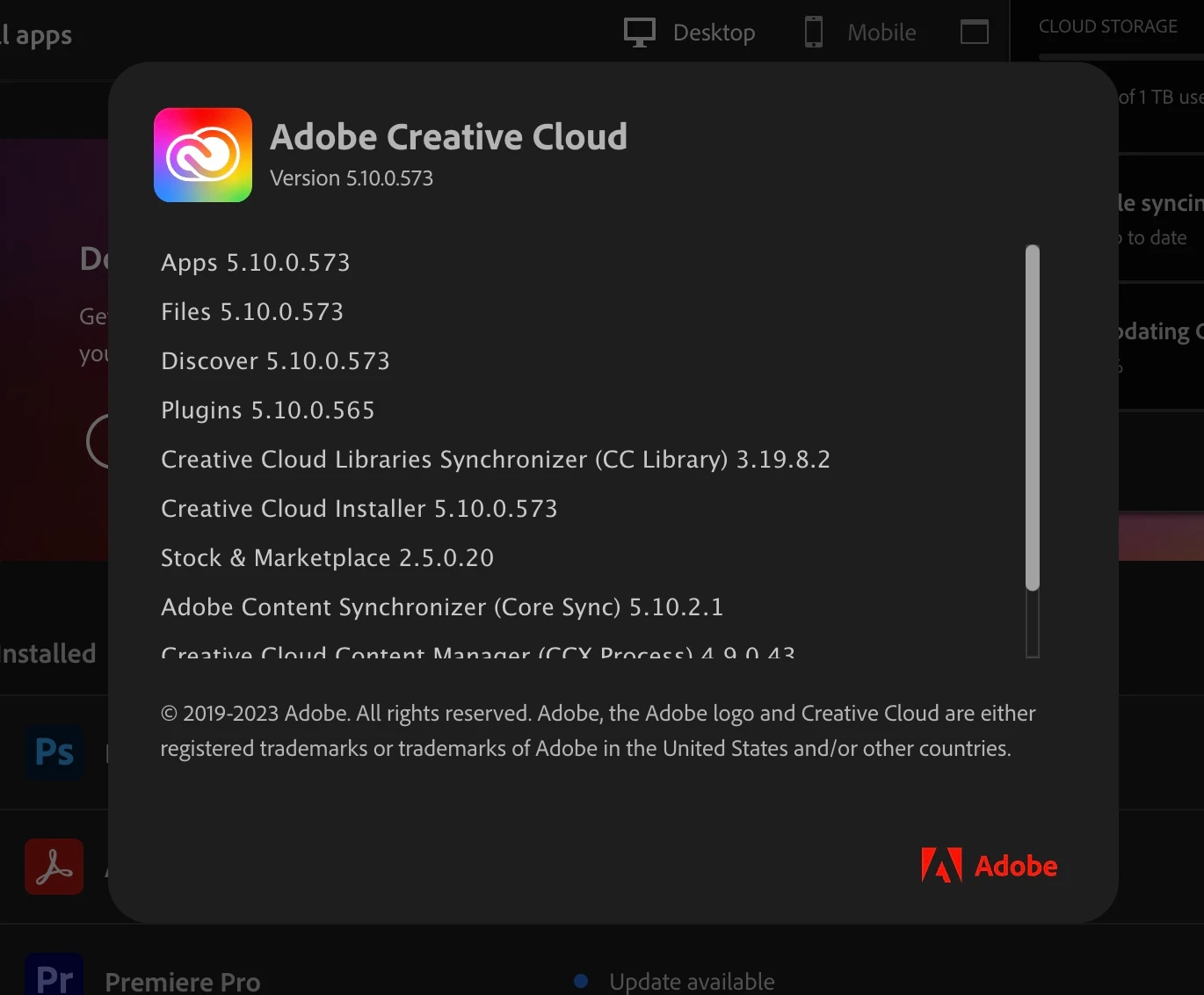The height and width of the screenshot is (995, 1204).
Task: Click the '1 TB' storage usage text
Action: (x=1157, y=97)
